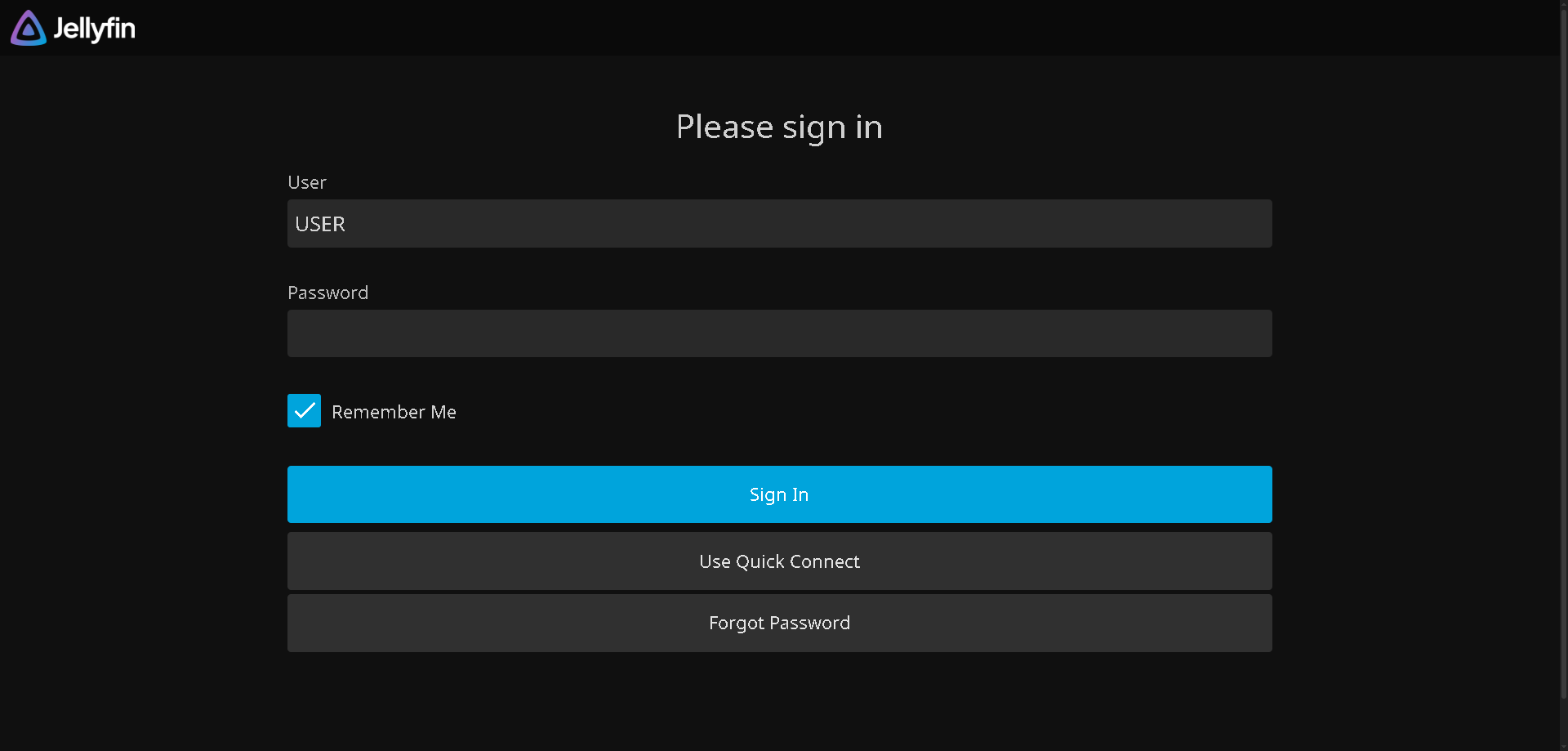Image resolution: width=1568 pixels, height=751 pixels.
Task: Click the vertical page scrollbar
Action: pyautogui.click(x=1563, y=351)
